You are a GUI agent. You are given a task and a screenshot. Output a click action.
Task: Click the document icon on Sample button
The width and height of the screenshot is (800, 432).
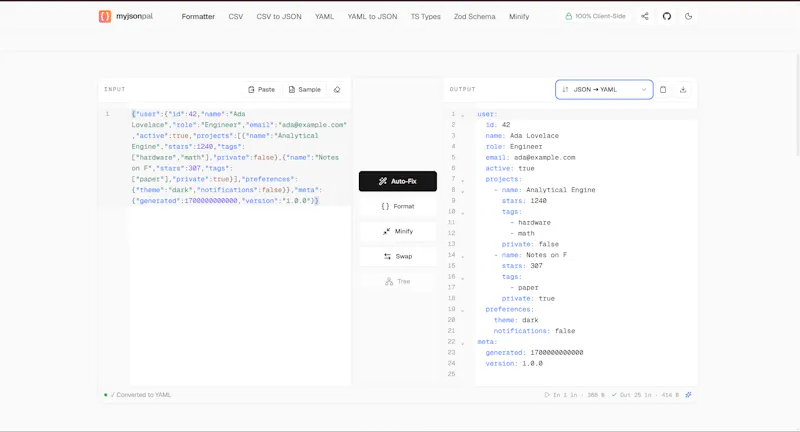coord(292,89)
